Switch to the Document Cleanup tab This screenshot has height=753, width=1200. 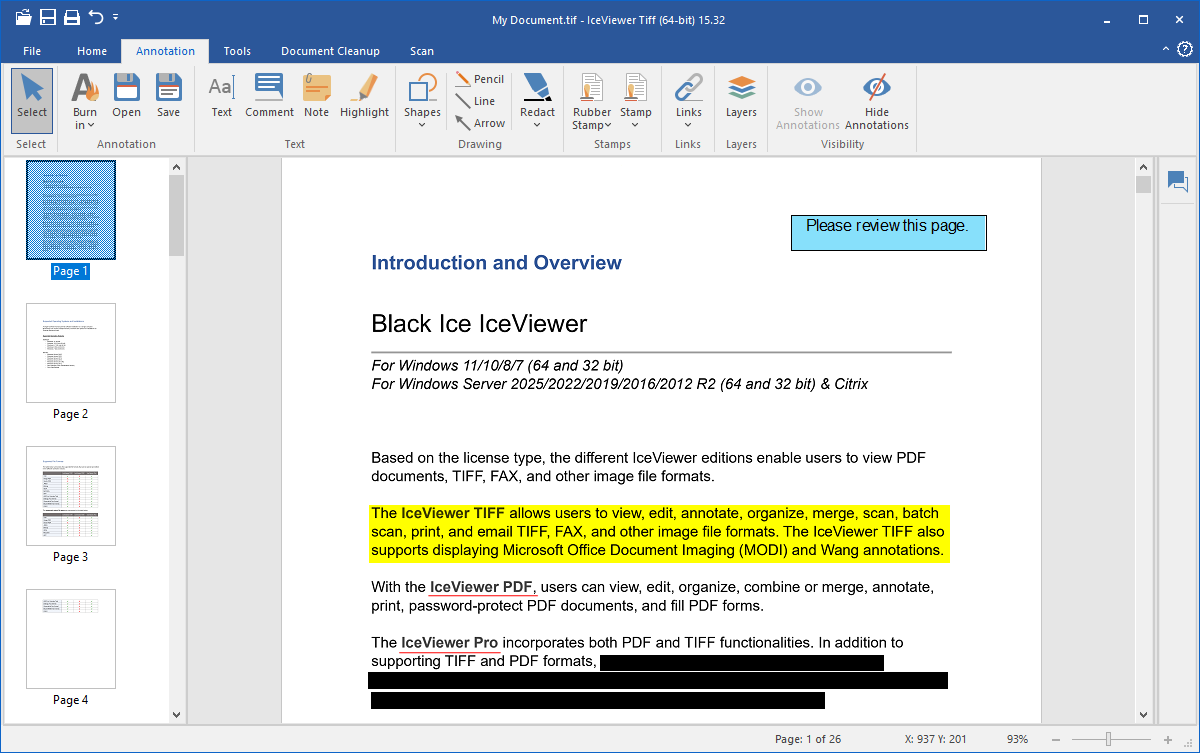click(x=330, y=51)
